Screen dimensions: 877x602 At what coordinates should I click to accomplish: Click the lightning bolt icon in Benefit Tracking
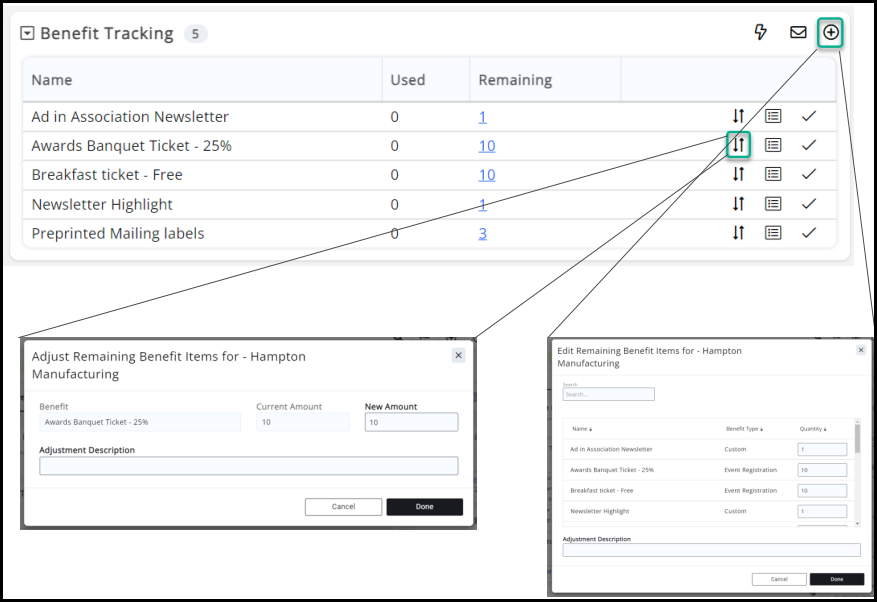[760, 32]
